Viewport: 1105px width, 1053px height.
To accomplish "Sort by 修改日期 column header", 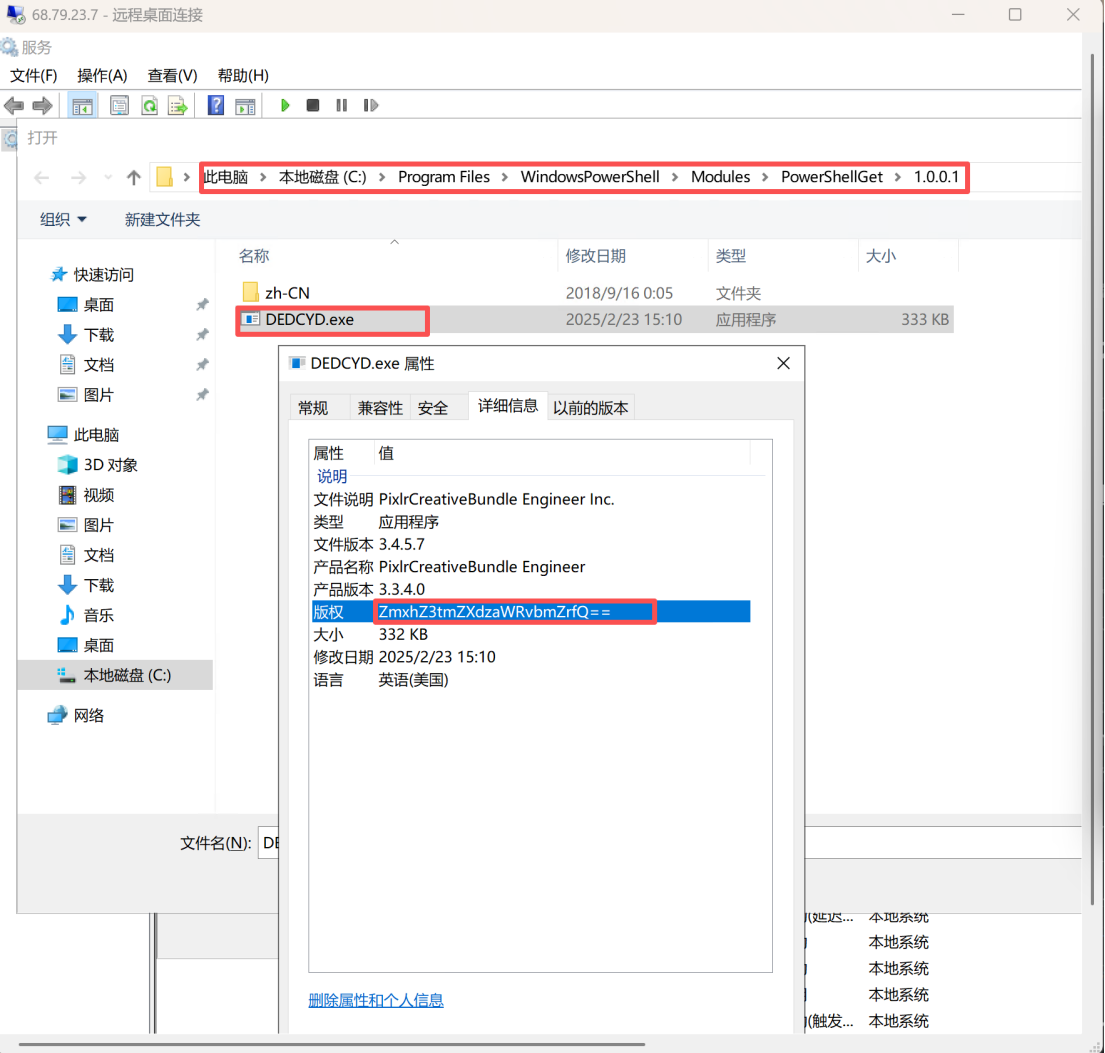I will (633, 256).
